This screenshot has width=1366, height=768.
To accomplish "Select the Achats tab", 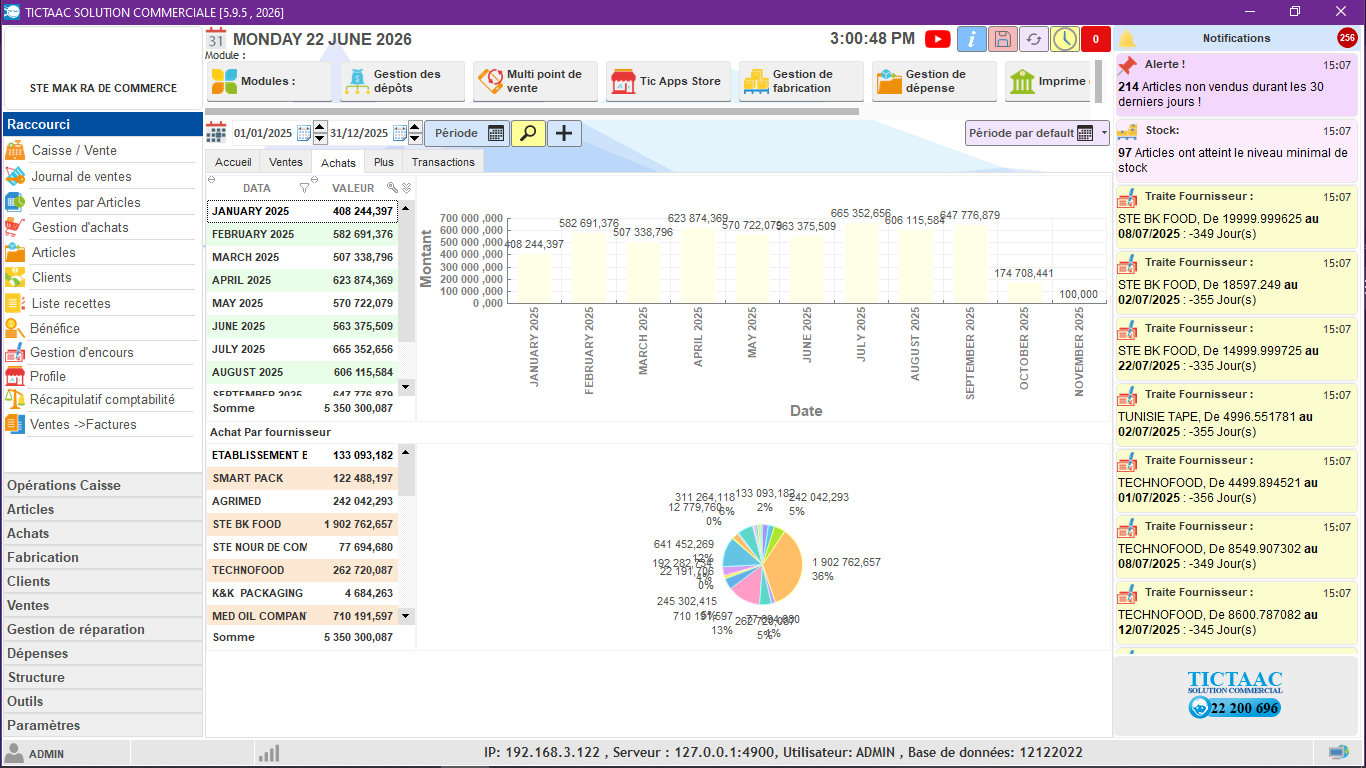I will [x=339, y=162].
